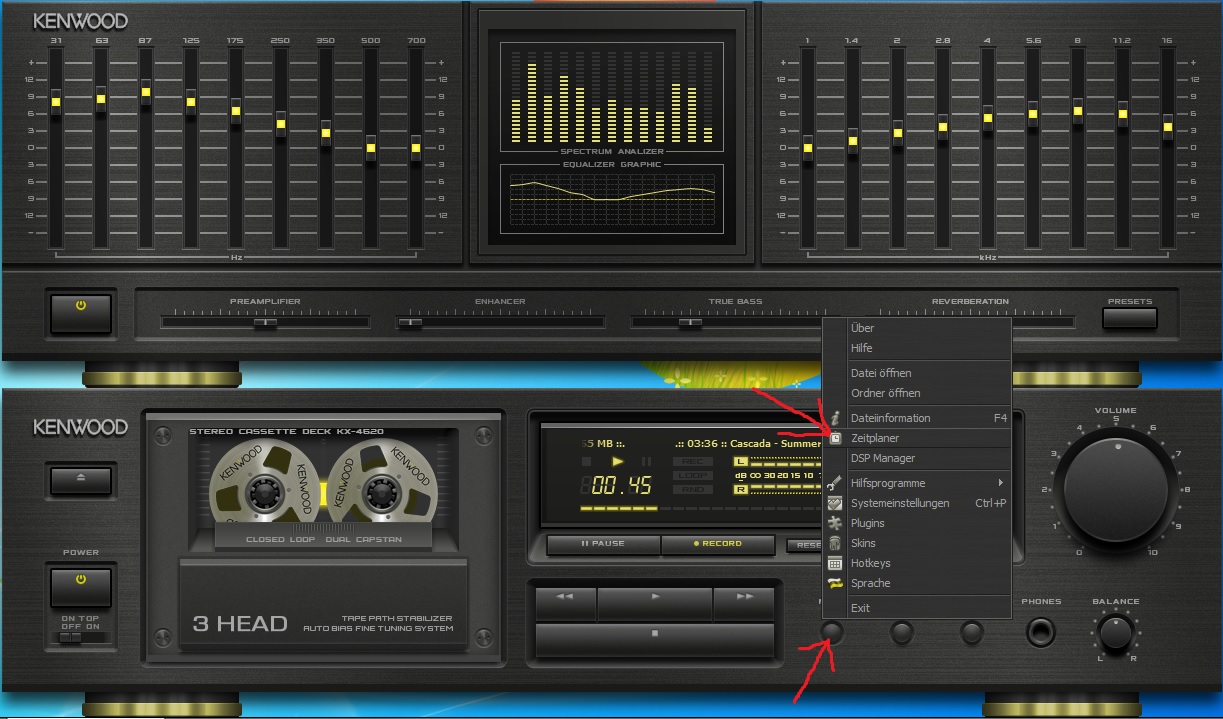
Task: Click the Systemeinstellungen checkmark icon
Action: [x=835, y=503]
